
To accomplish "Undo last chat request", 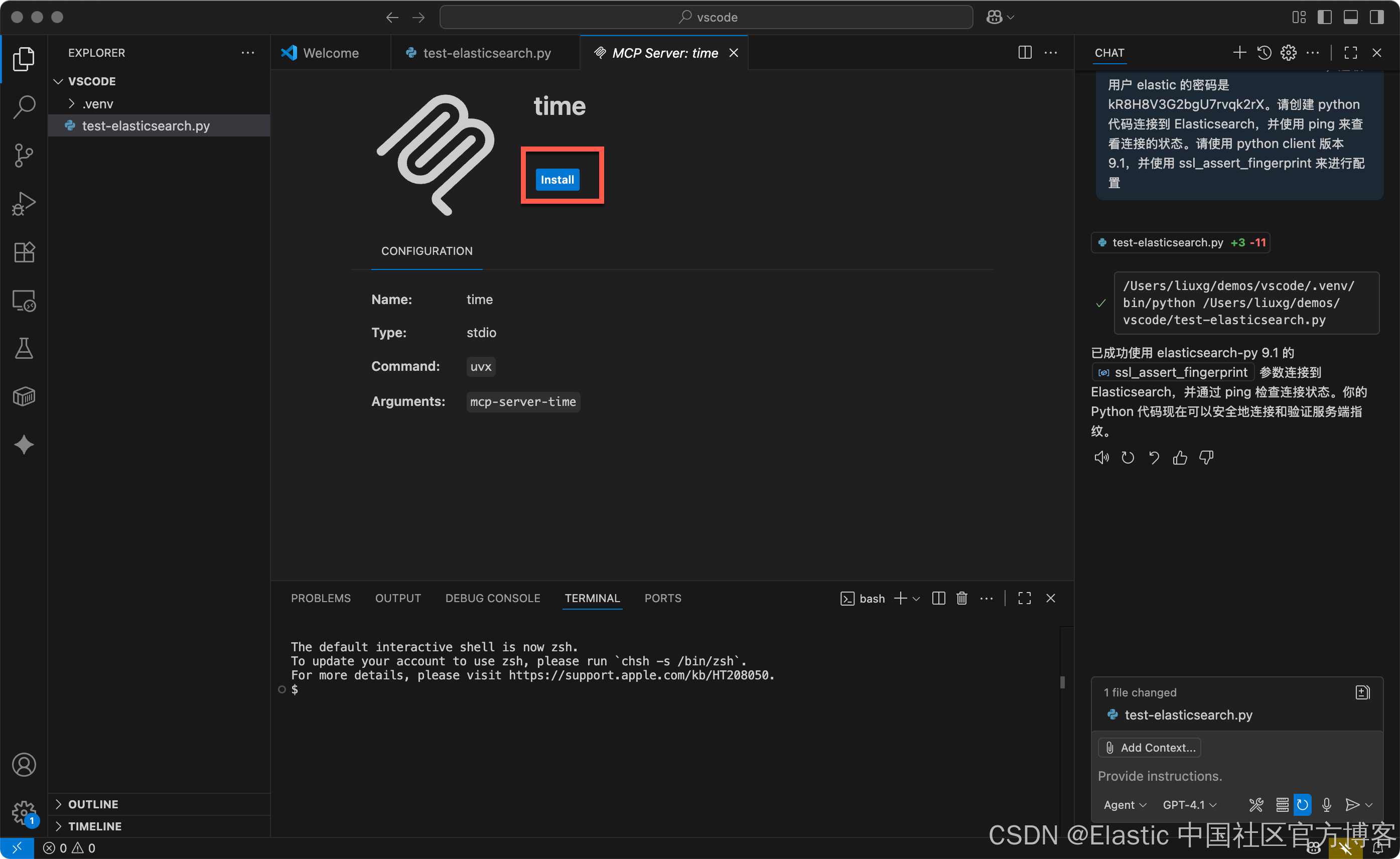I will click(x=1154, y=458).
